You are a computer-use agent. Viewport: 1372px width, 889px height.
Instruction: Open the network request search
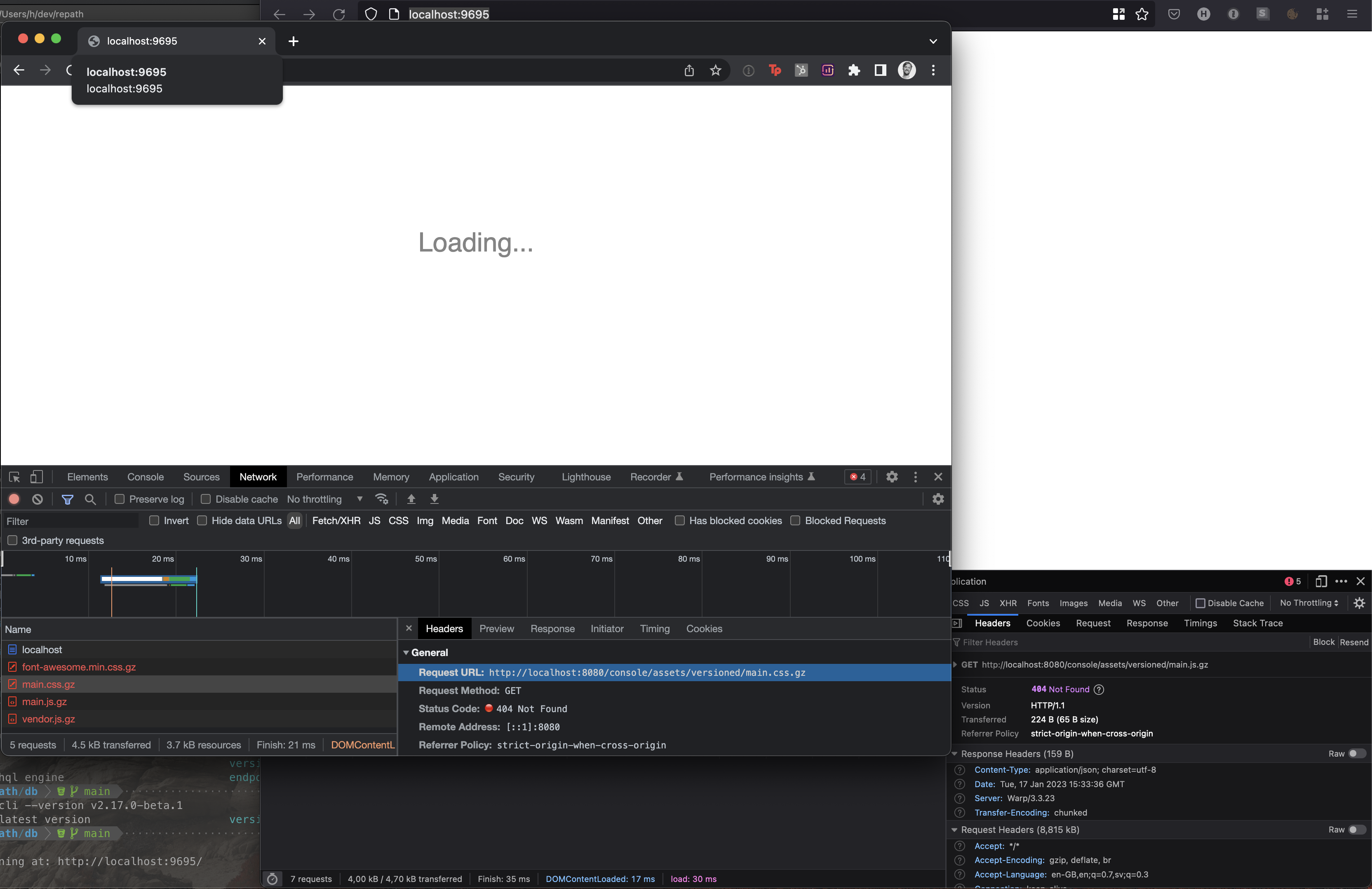click(90, 499)
